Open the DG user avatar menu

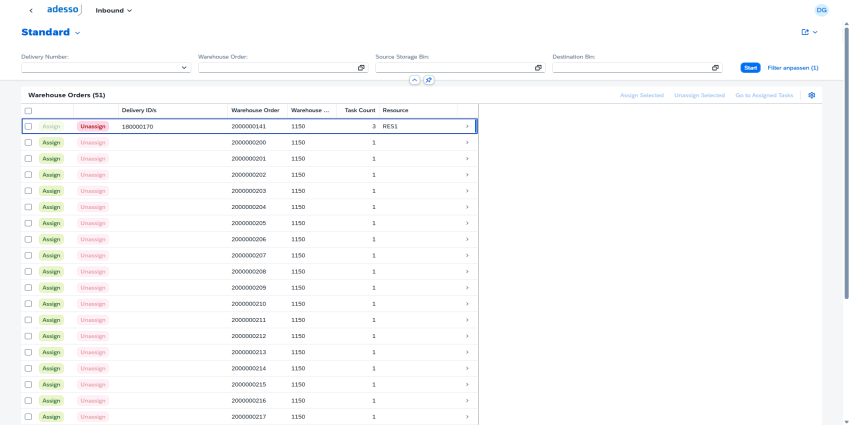pyautogui.click(x=821, y=10)
